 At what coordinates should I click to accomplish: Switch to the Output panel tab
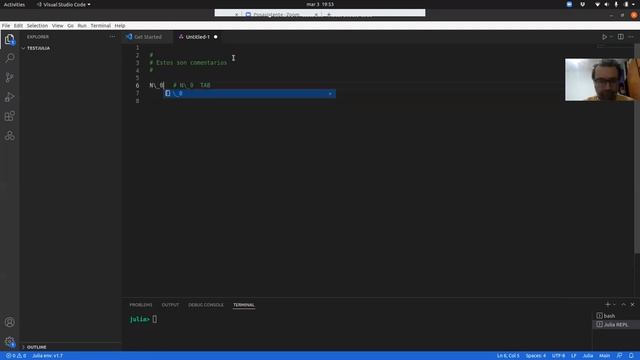pos(170,305)
